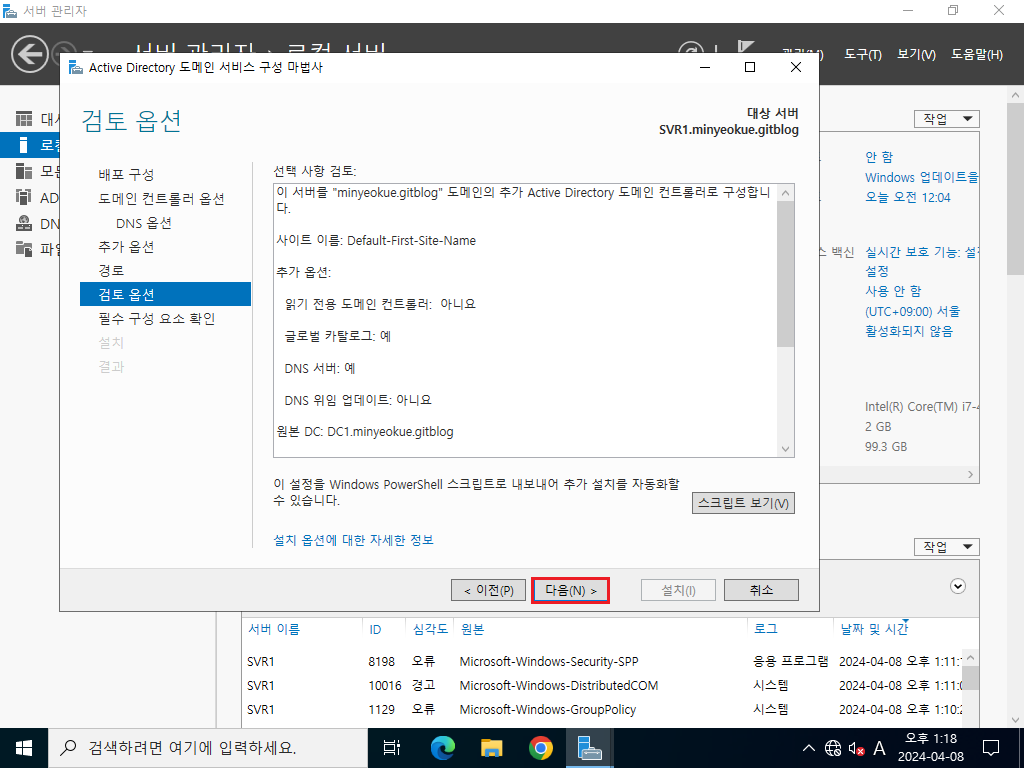Screen dimensions: 1024x768
Task: Click the 스크립트 보기(V) button
Action: coord(743,504)
